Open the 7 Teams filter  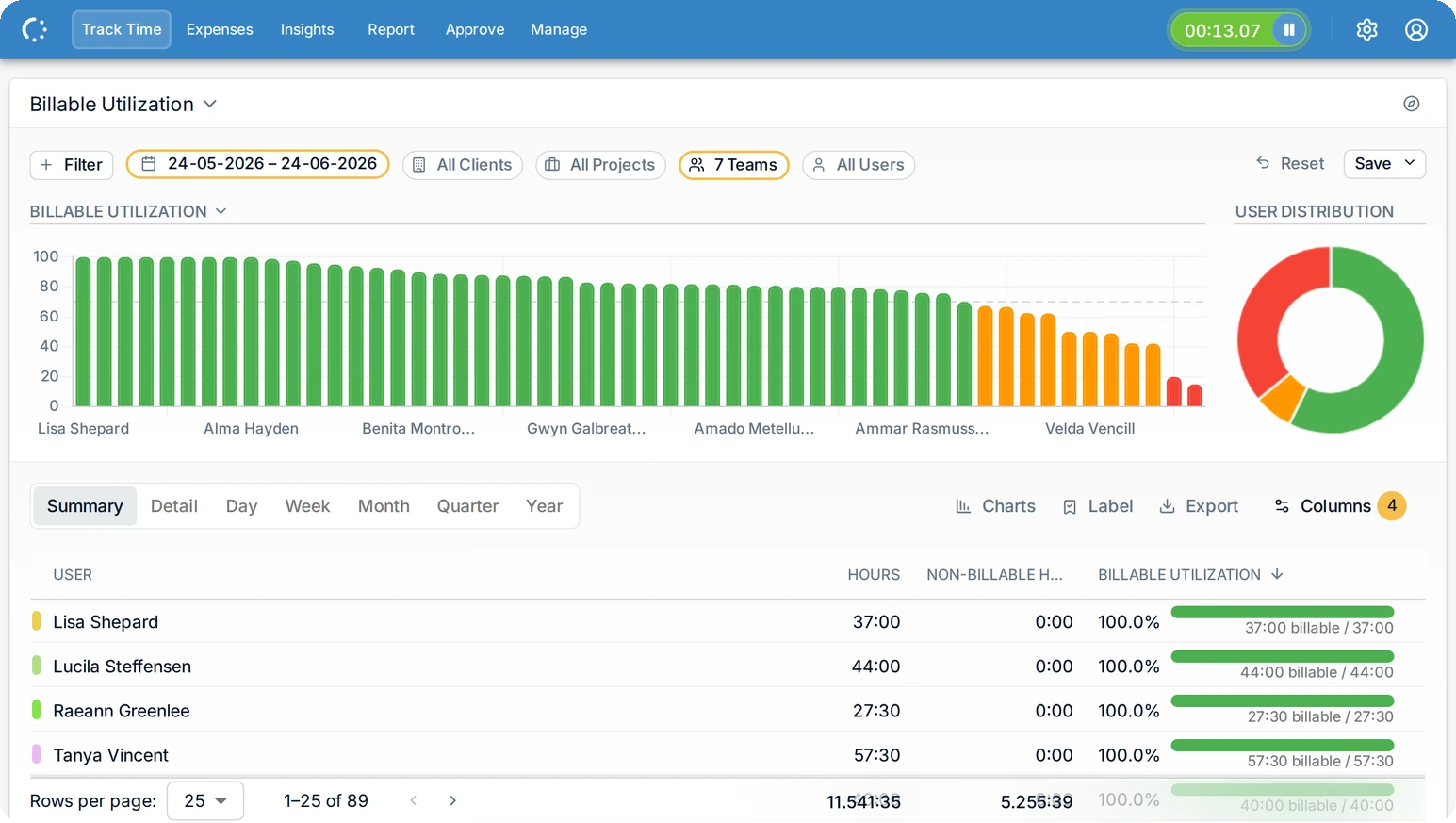[734, 165]
